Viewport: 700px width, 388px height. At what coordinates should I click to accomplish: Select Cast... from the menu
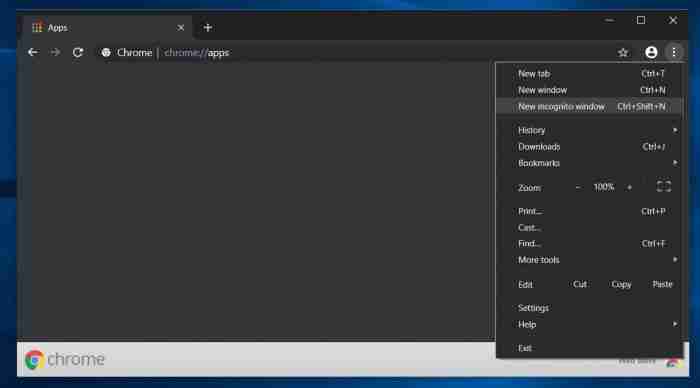tap(589, 228)
